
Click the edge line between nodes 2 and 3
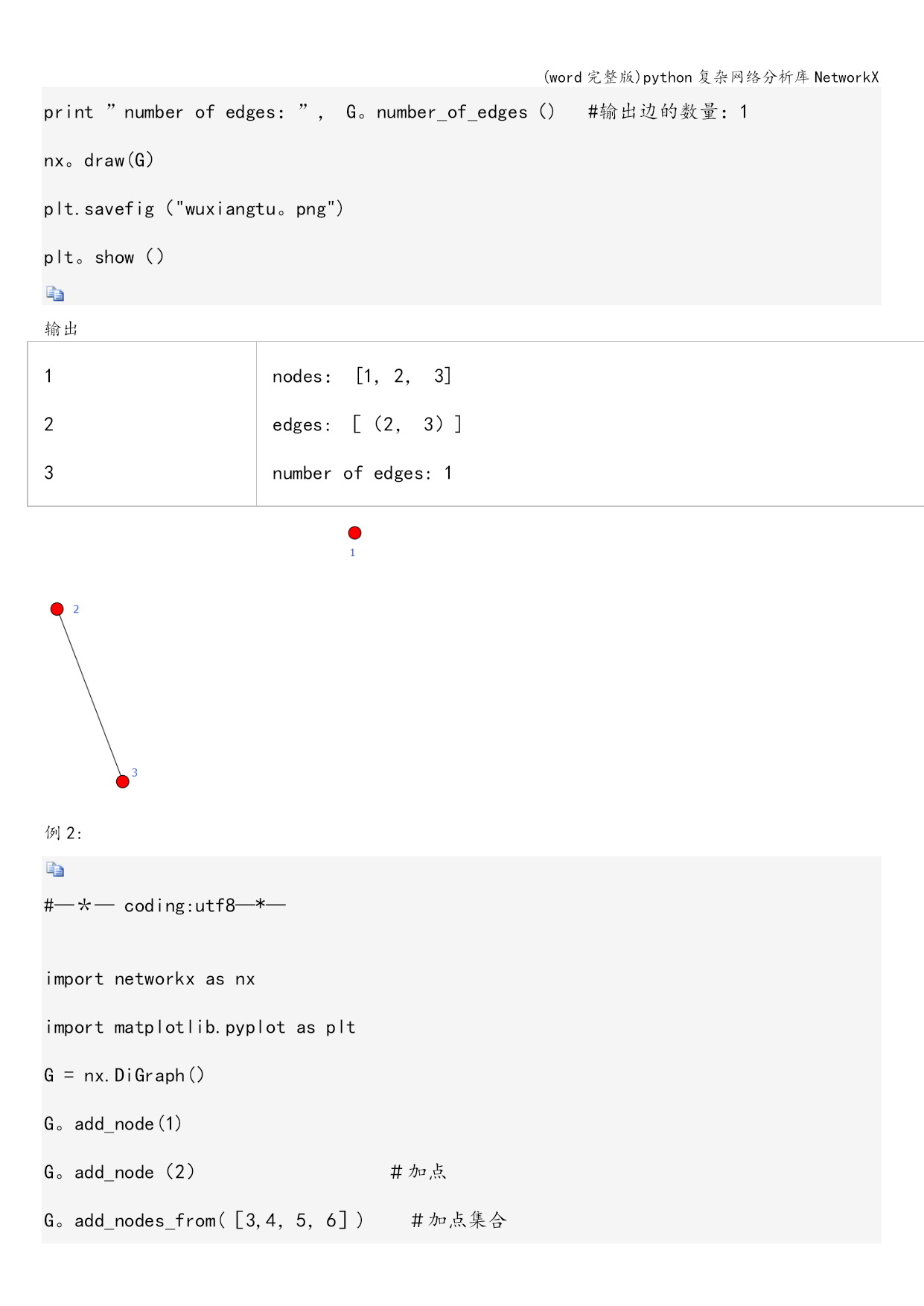(90, 695)
